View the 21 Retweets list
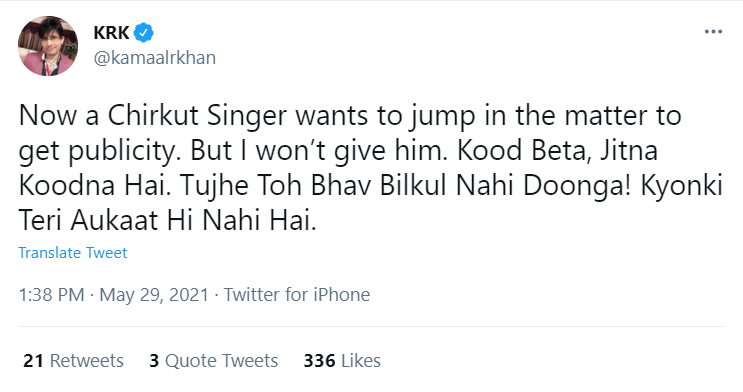The height and width of the screenshot is (392, 743). (x=73, y=361)
